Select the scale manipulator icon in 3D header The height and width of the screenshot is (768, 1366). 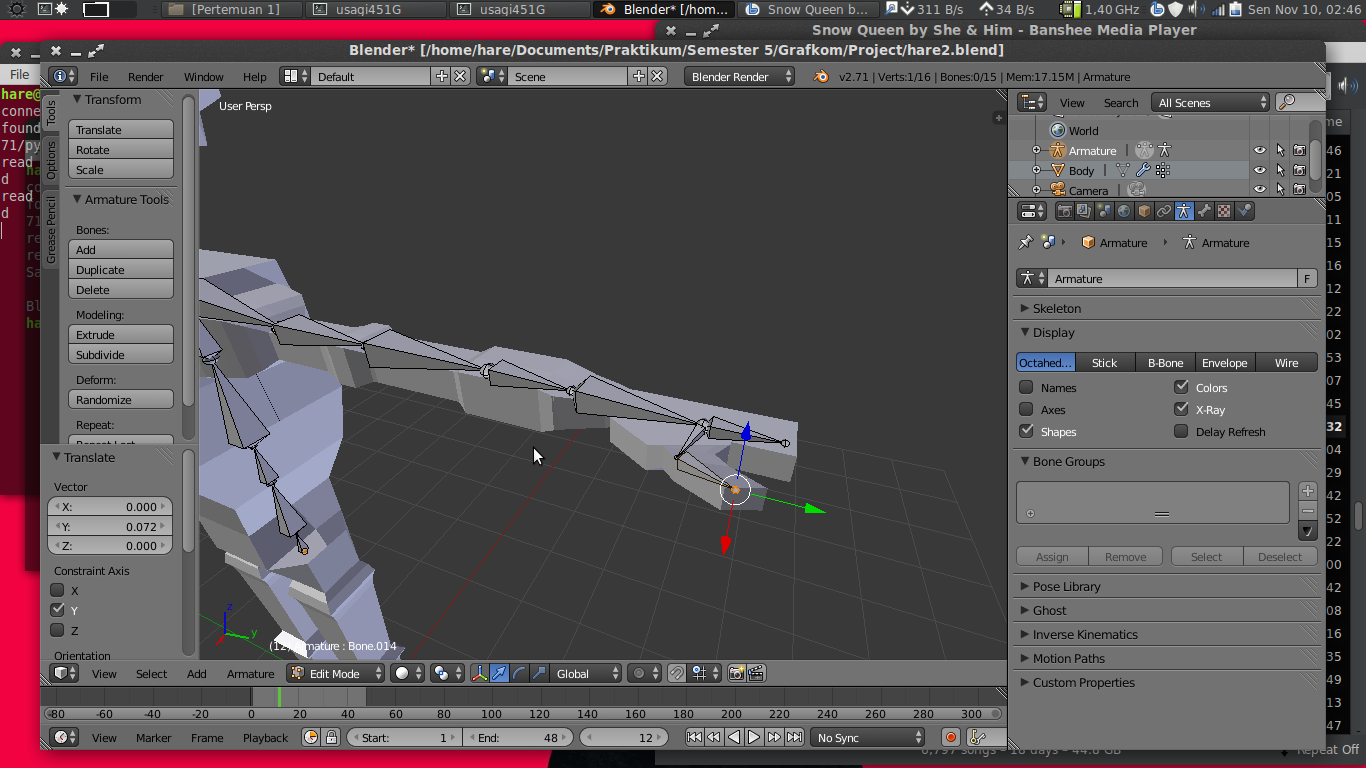539,673
